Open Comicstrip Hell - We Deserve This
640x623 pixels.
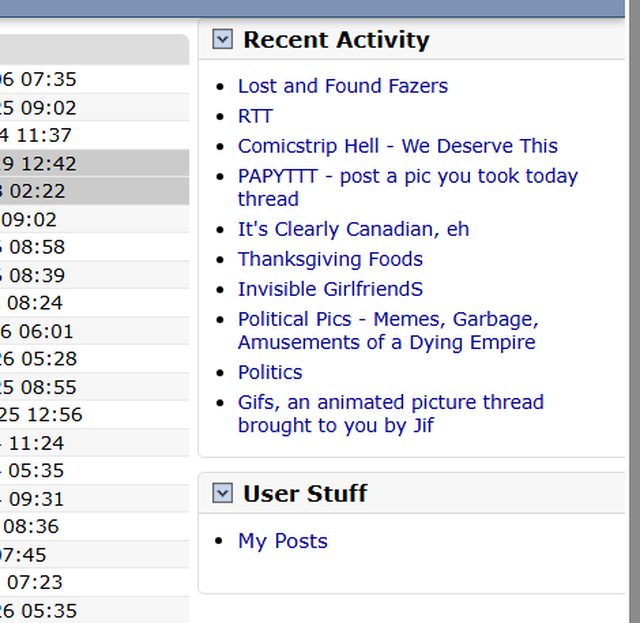(x=397, y=146)
